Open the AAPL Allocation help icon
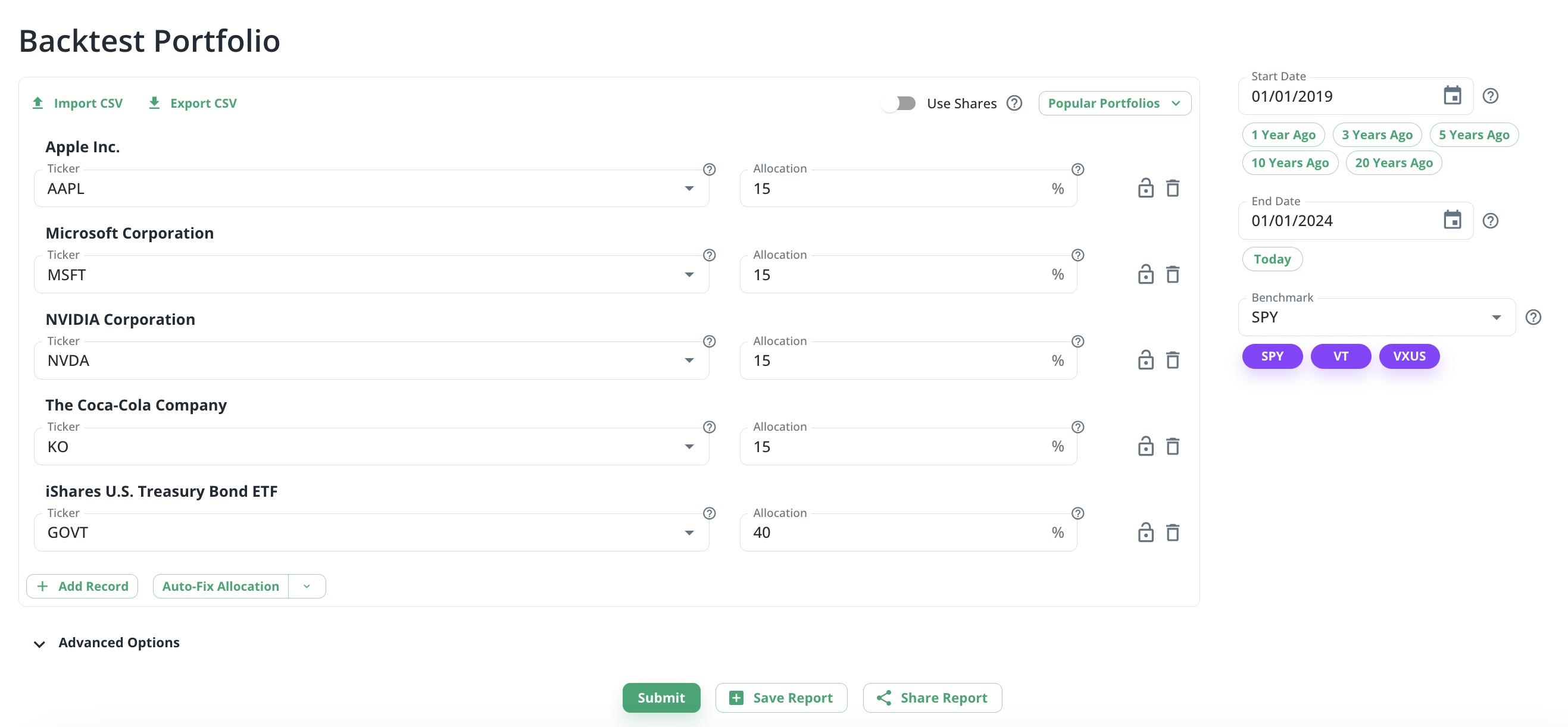 tap(1077, 169)
